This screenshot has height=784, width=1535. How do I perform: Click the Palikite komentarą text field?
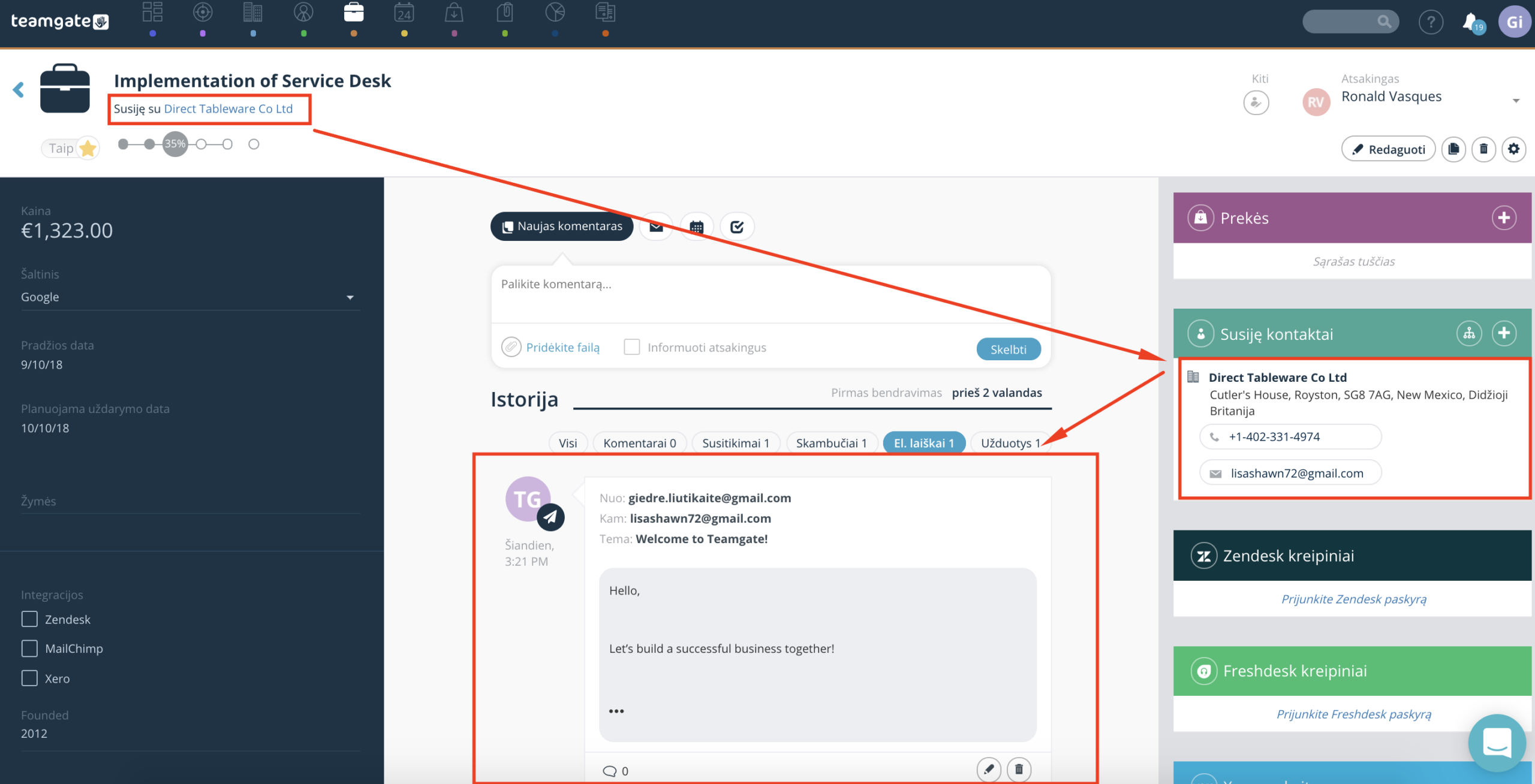(x=770, y=294)
